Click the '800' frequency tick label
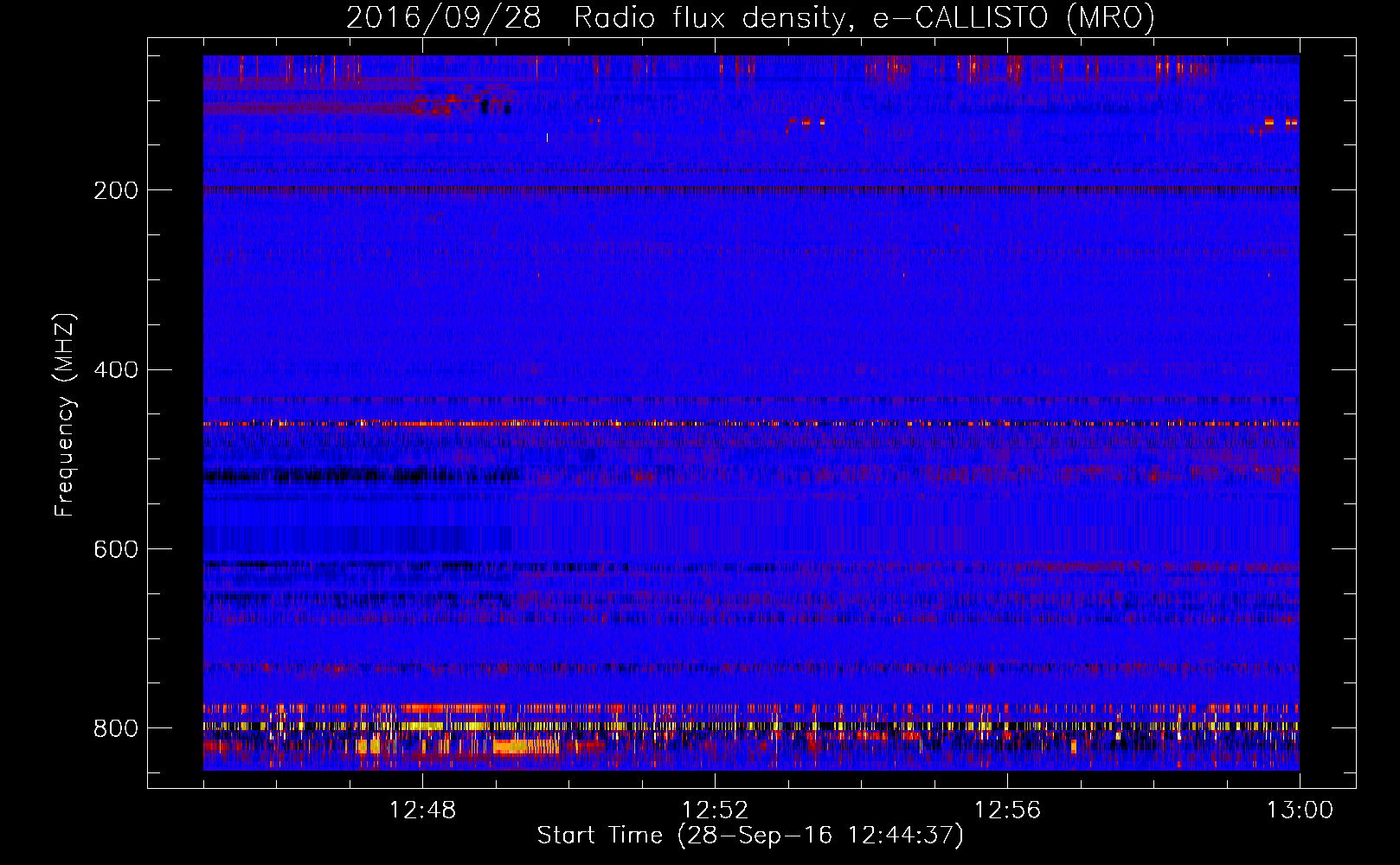 (x=116, y=728)
